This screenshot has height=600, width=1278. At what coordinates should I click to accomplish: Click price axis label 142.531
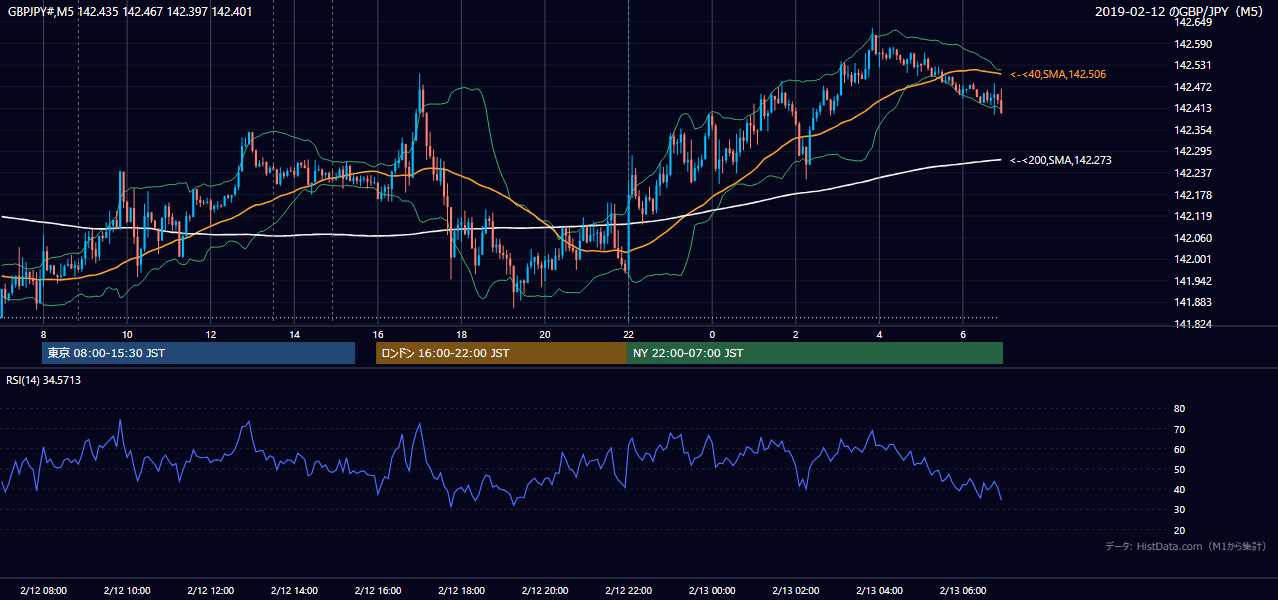(1192, 65)
